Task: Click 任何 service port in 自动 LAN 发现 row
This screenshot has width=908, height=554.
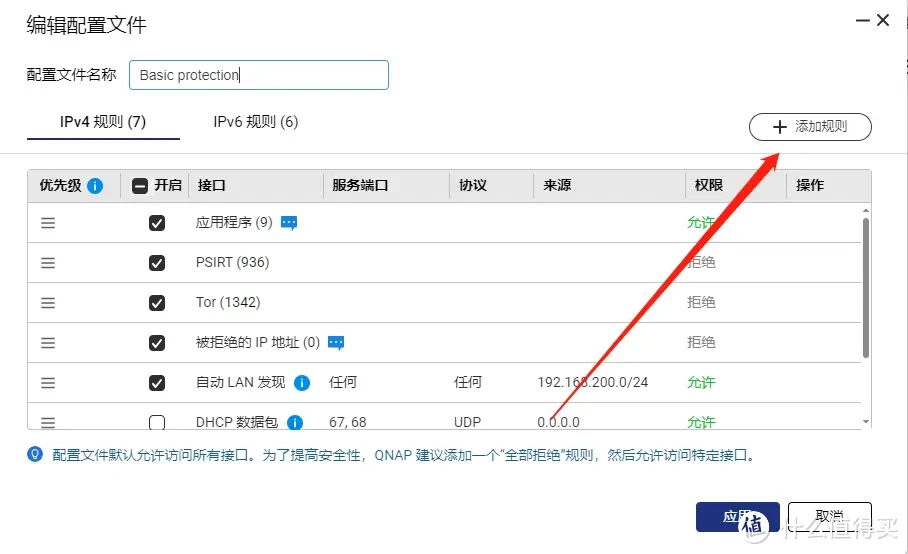Action: coord(343,383)
